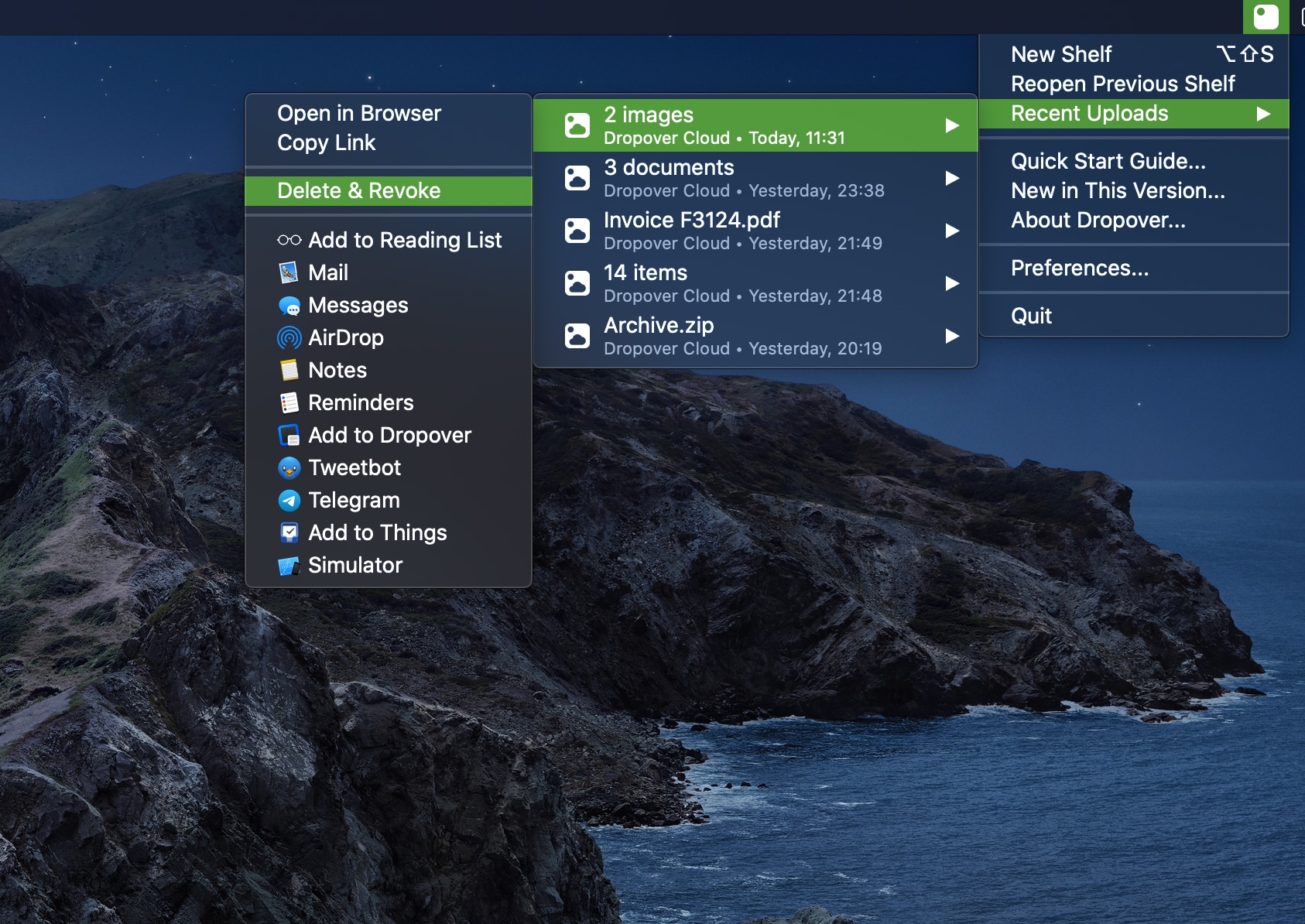Click the 'Yesterday, 21:49' upload timestamp
This screenshot has width=1305, height=924.
815,244
